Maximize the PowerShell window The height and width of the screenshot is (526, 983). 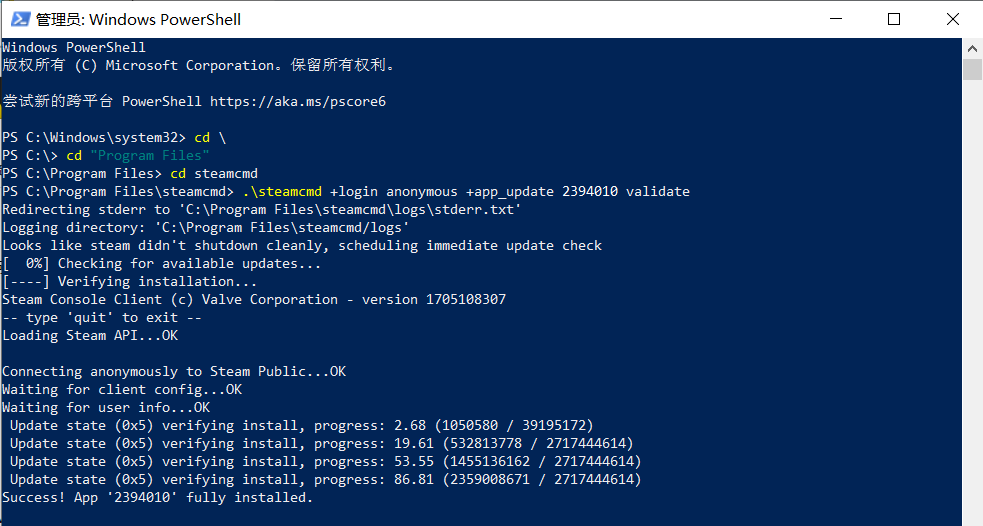click(x=894, y=19)
